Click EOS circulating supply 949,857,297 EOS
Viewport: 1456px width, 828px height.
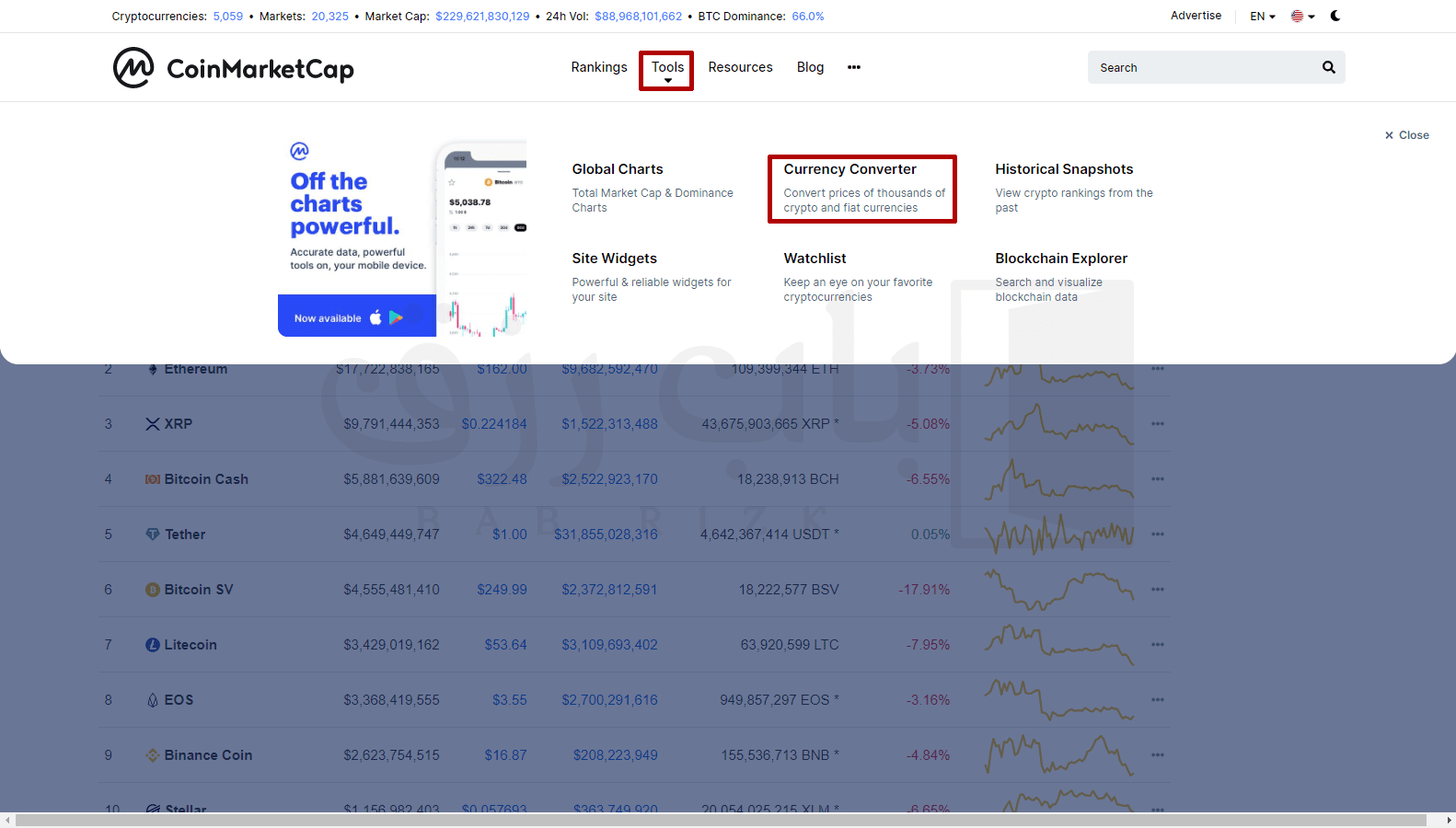click(x=779, y=700)
